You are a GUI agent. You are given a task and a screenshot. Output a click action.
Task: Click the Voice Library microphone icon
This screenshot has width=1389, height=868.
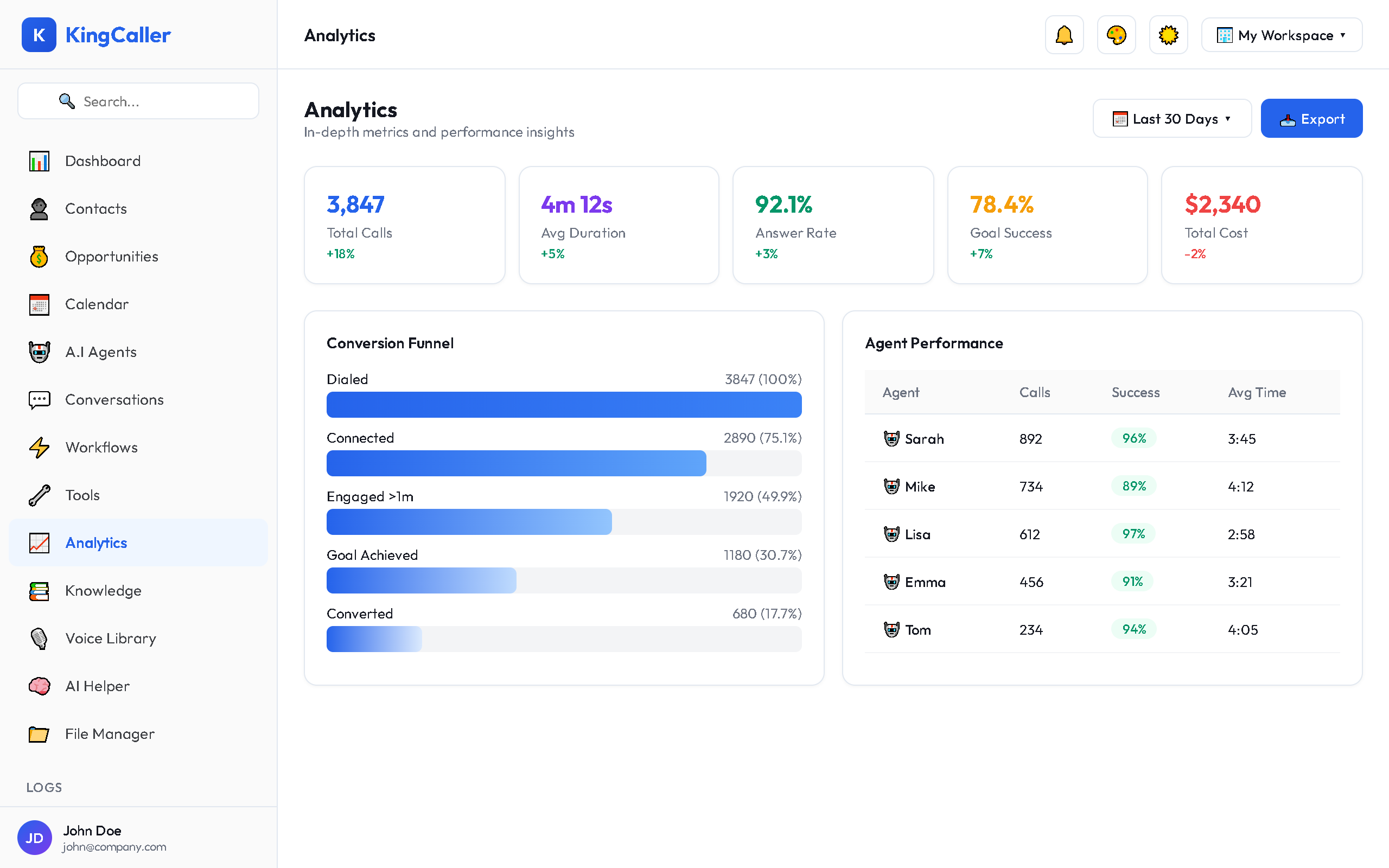click(x=39, y=639)
